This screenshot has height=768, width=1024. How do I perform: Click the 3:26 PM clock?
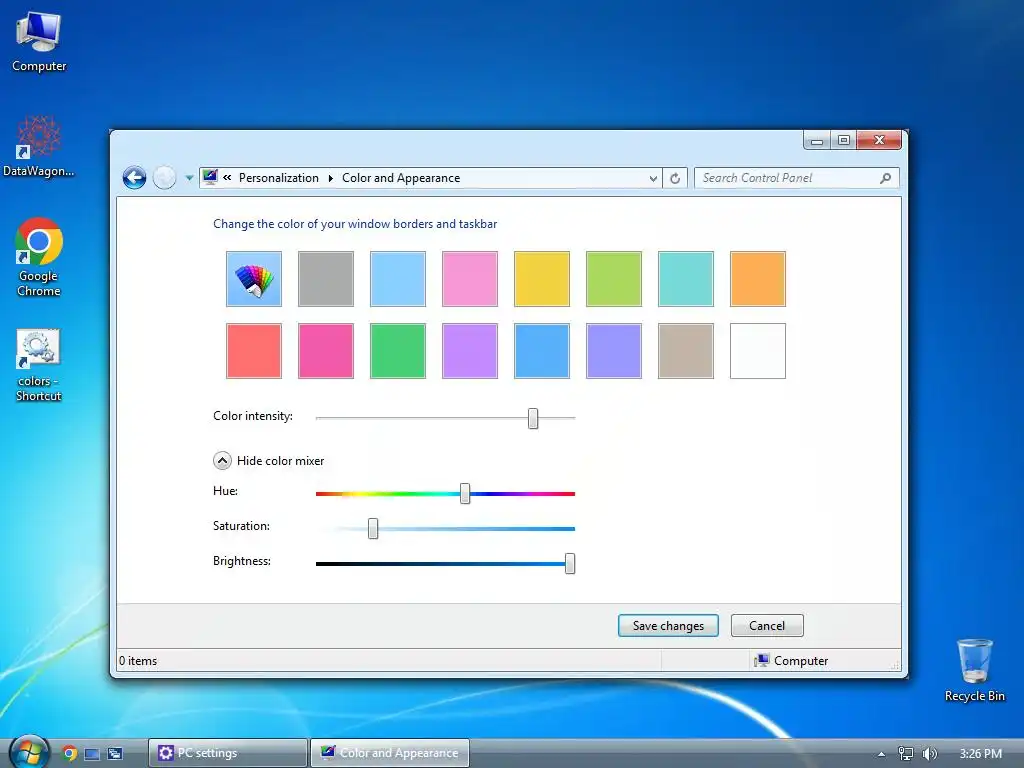(x=980, y=754)
